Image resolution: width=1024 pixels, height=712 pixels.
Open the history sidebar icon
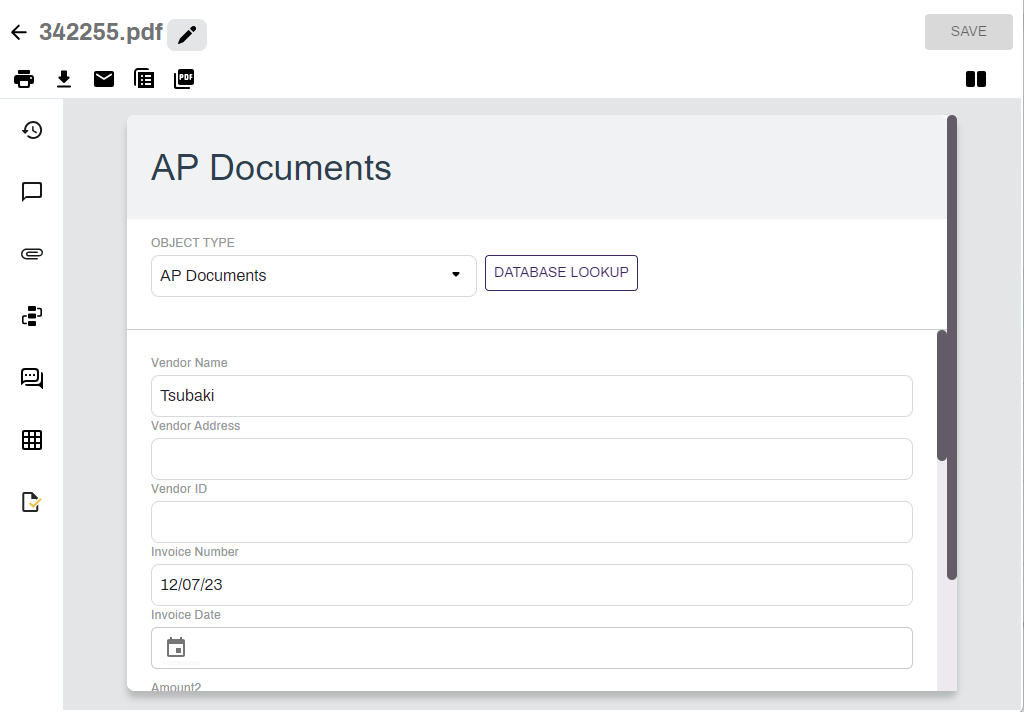click(x=32, y=130)
